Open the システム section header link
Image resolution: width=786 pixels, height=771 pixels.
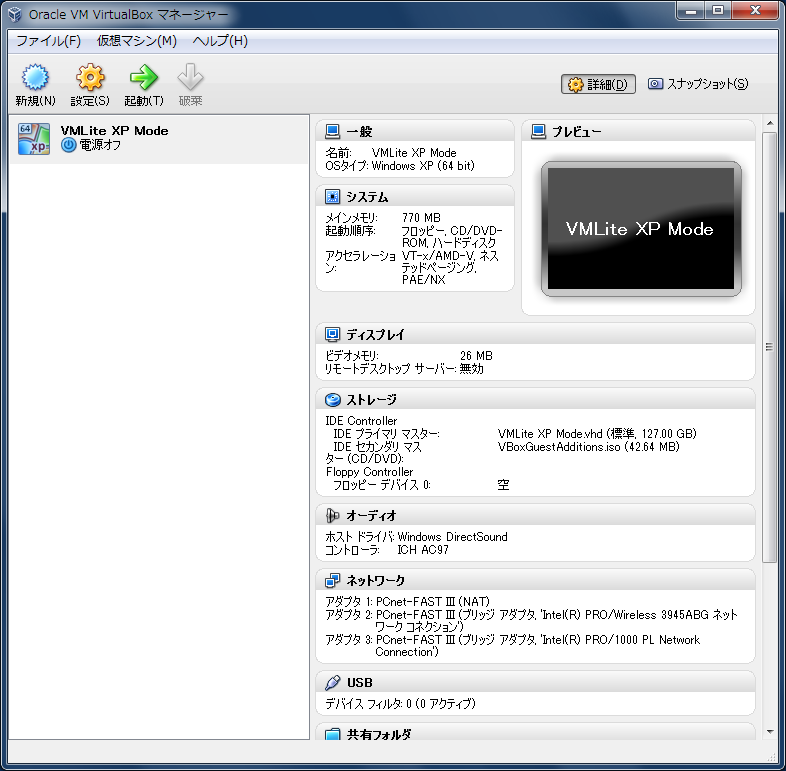tap(367, 197)
